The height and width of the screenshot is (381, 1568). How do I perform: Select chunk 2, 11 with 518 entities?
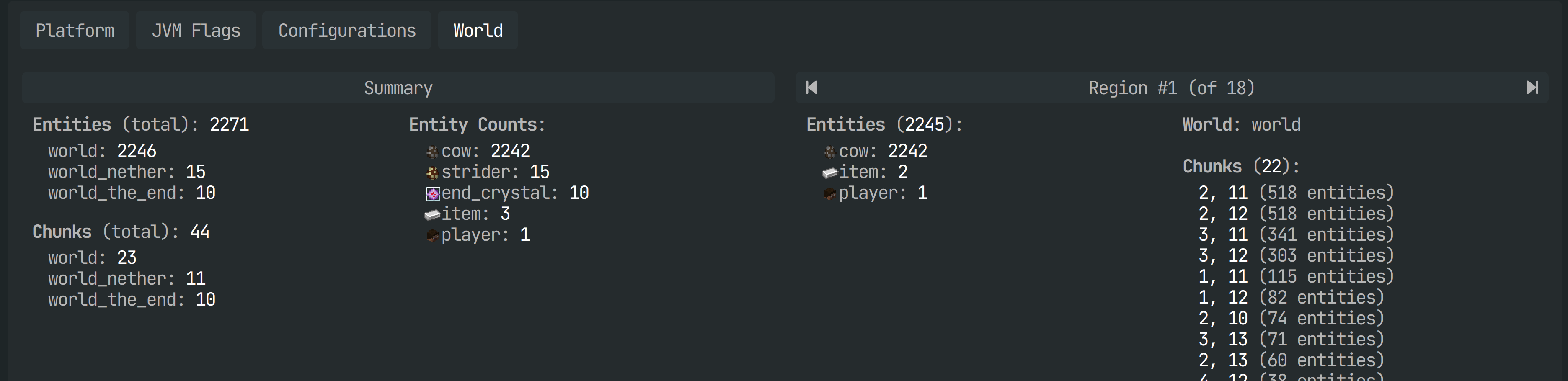coord(1296,193)
